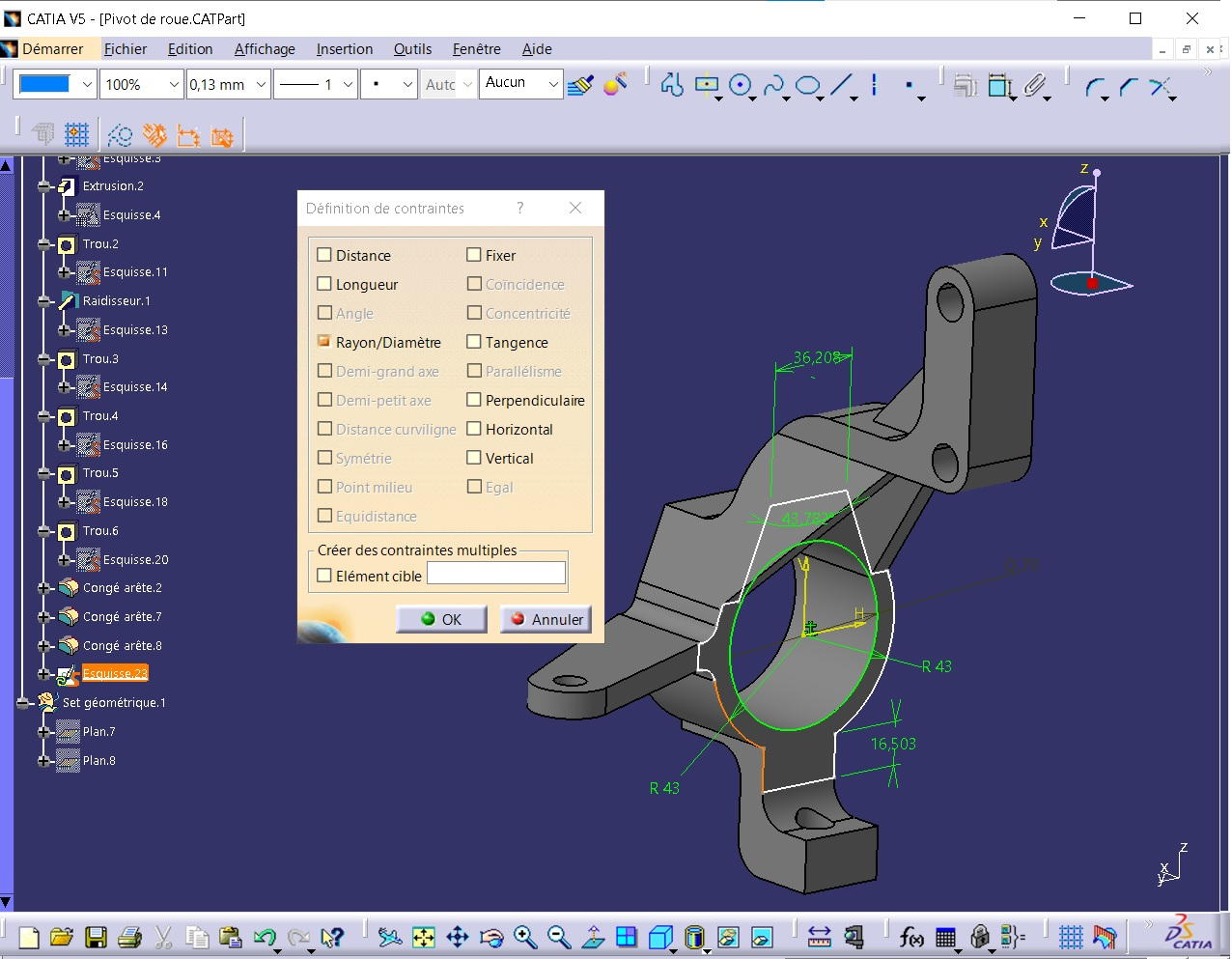The image size is (1232, 959).
Task: Close the Définition de contraintes dialog
Action: point(575,208)
